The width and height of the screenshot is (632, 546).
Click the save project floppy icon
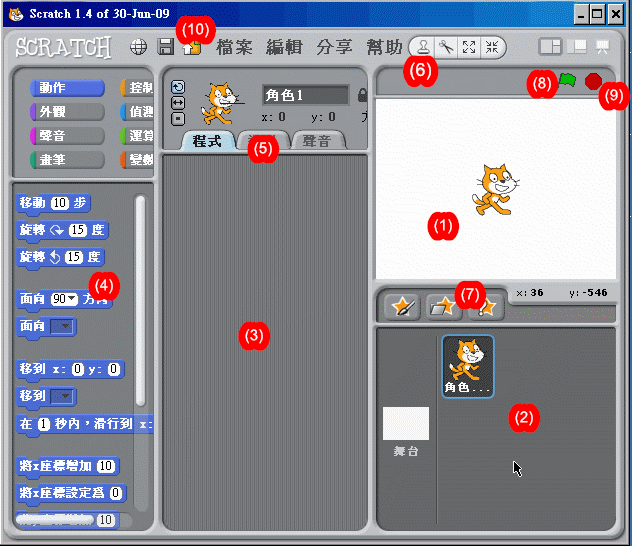(166, 47)
